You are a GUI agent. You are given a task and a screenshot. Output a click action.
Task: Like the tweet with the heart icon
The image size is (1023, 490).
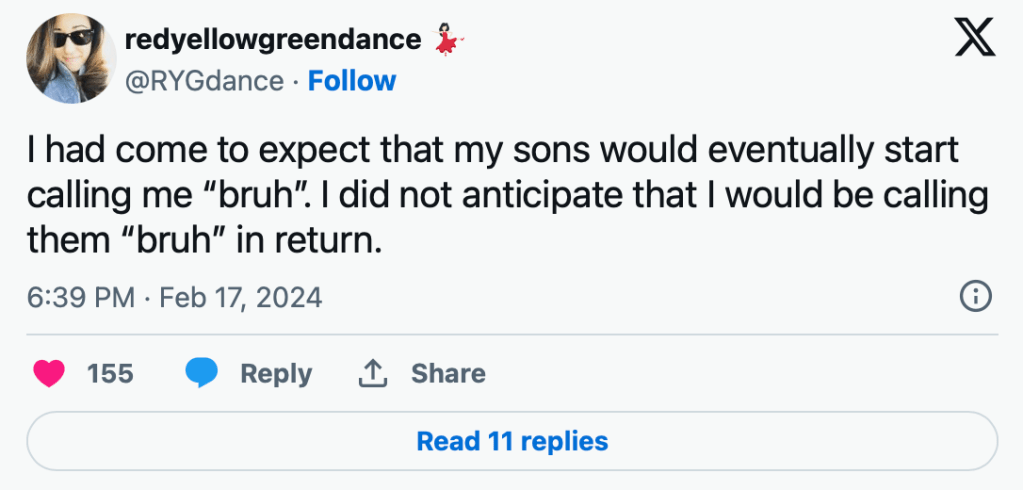coord(49,374)
